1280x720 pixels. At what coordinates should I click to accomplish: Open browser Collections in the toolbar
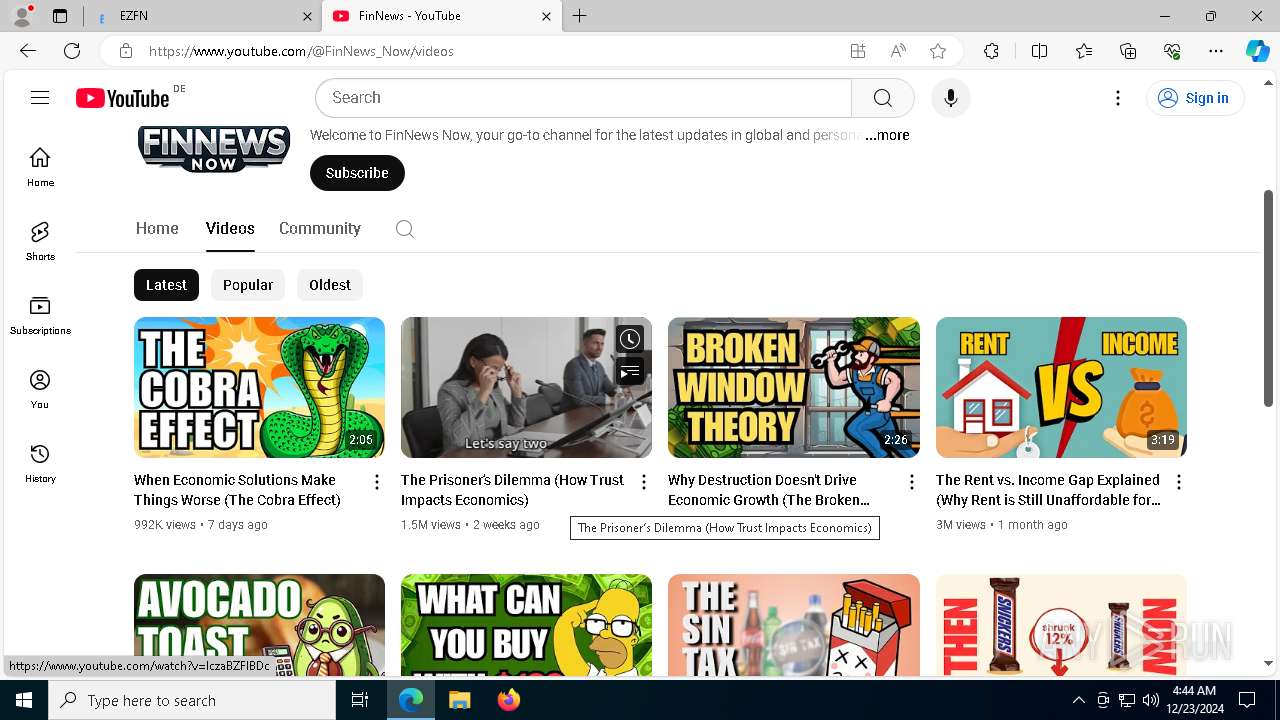click(x=1128, y=51)
